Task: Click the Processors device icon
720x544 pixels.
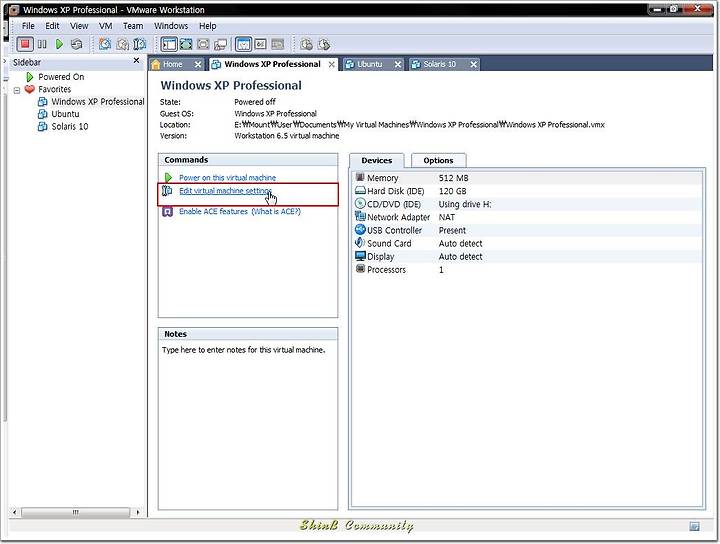Action: point(360,269)
